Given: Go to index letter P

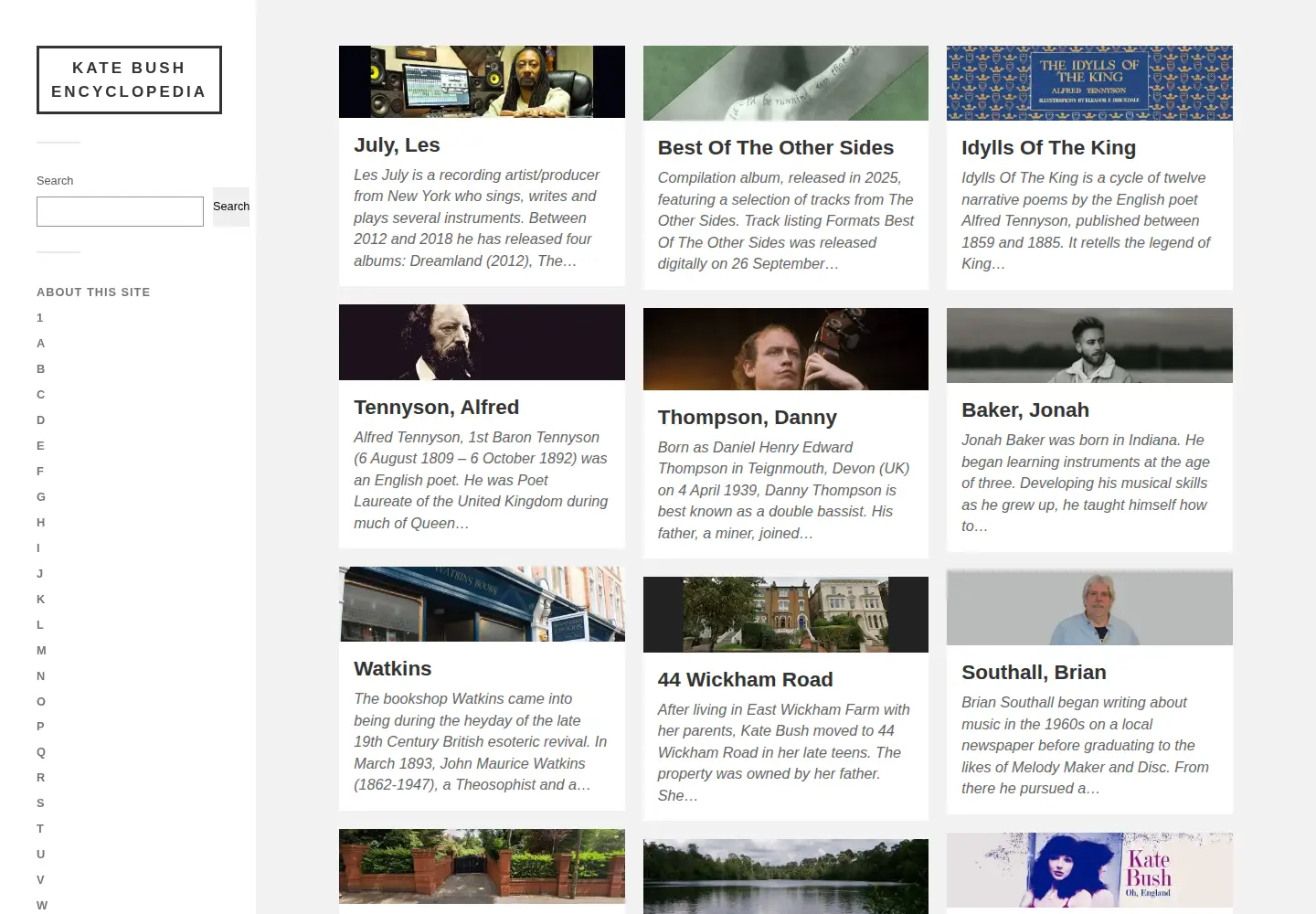Looking at the screenshot, I should [40, 727].
